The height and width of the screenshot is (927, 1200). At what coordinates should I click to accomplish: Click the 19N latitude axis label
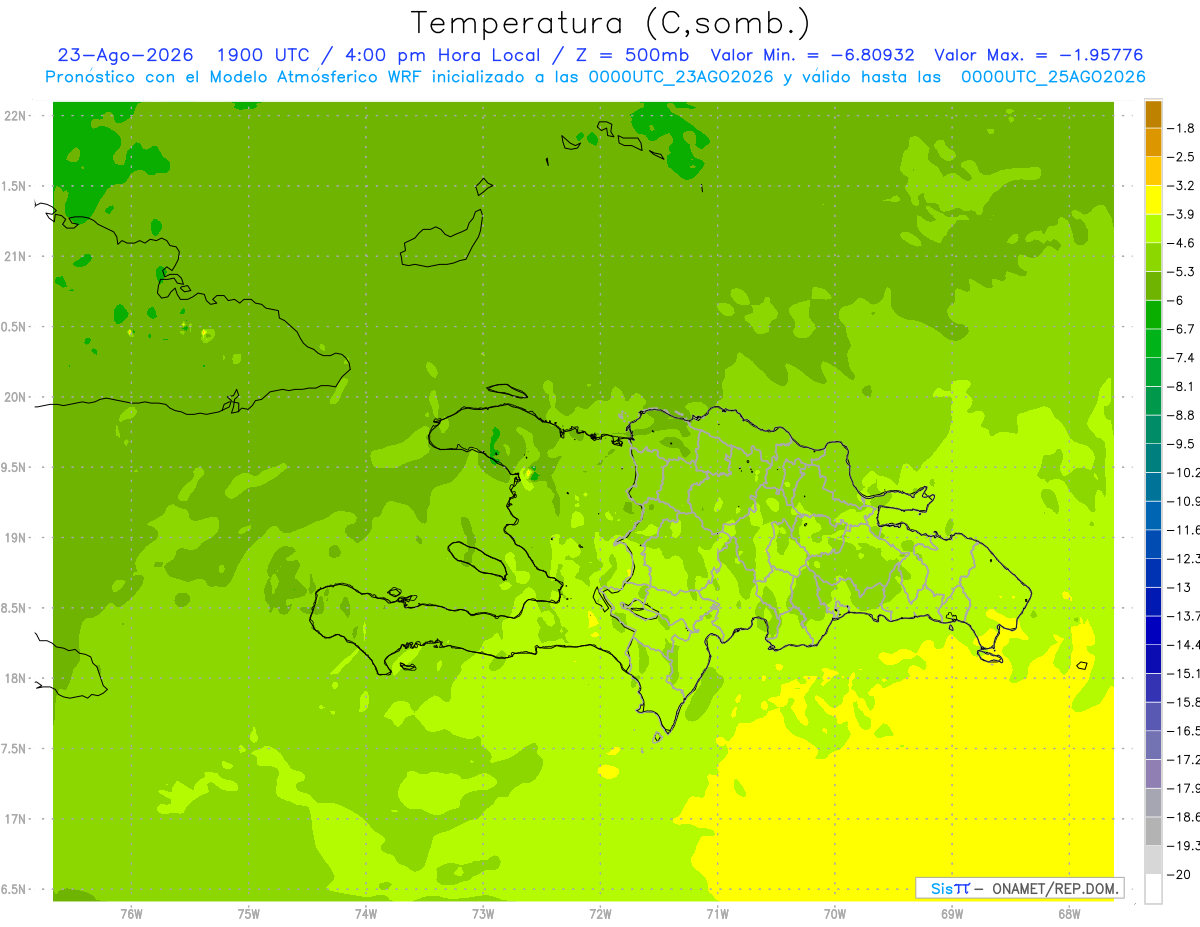[x=15, y=538]
